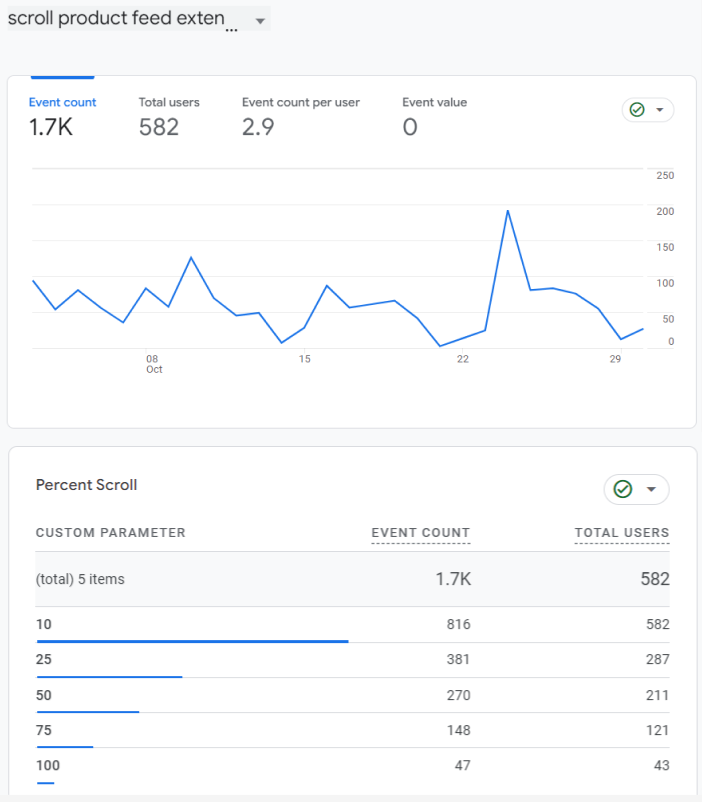Select the Event count metric tab
702x802 pixels.
(x=62, y=117)
